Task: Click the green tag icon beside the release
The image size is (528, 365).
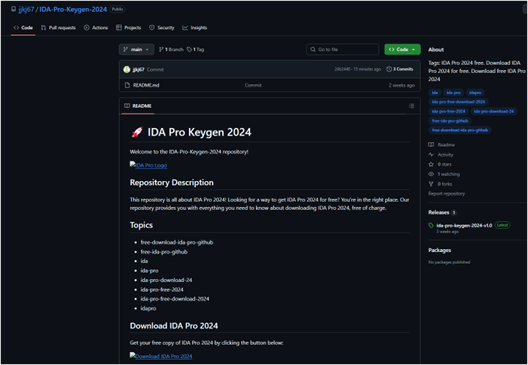Action: 431,225
